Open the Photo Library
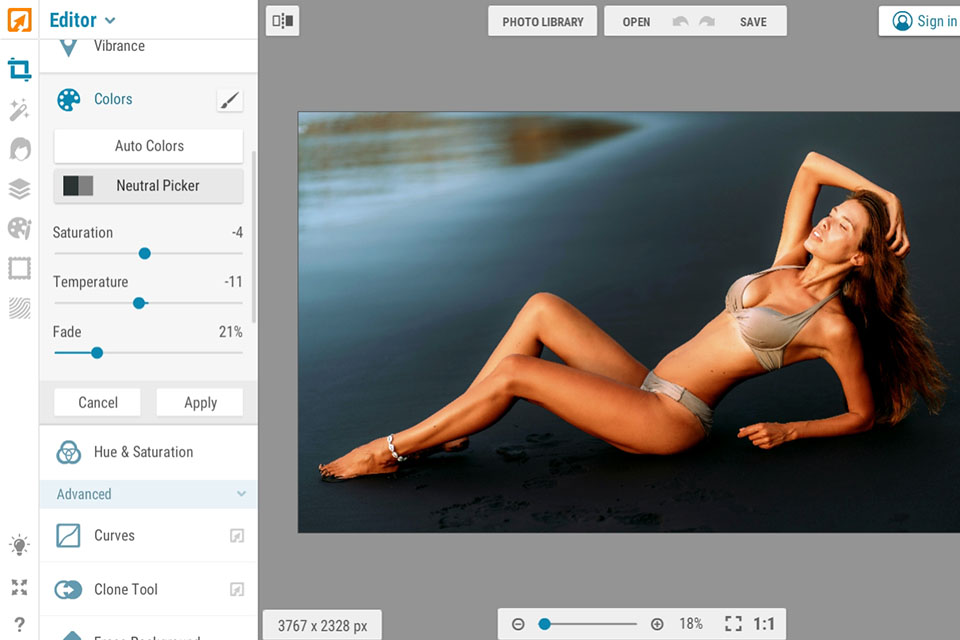960x640 pixels. pos(542,21)
